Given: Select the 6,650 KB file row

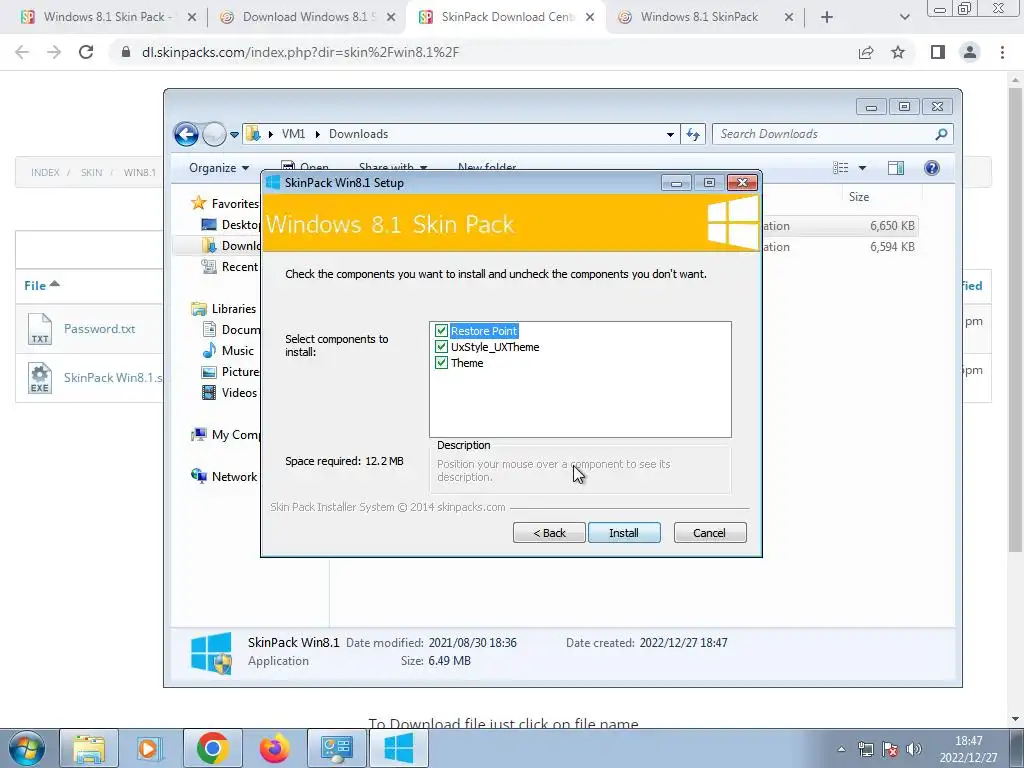Looking at the screenshot, I should click(839, 226).
